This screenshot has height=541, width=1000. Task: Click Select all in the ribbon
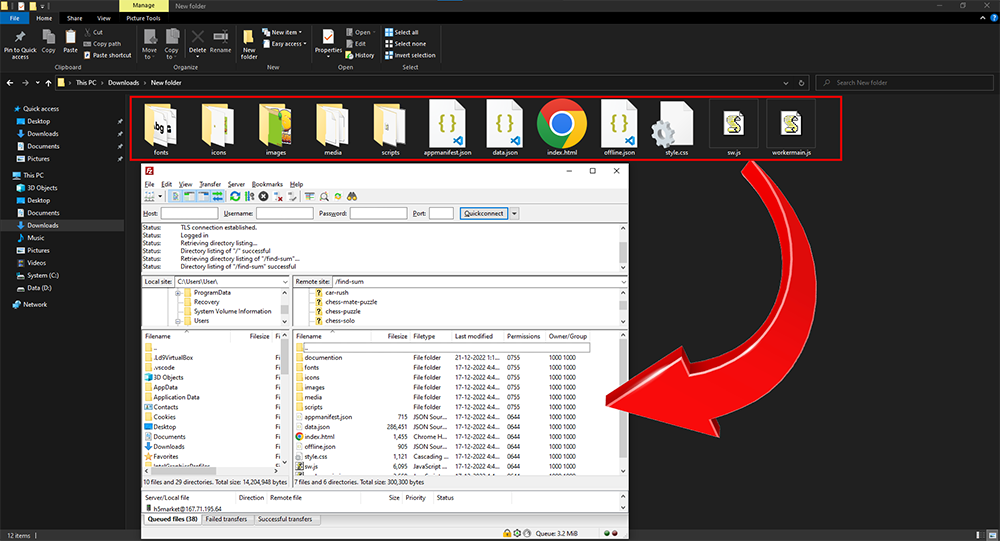(405, 32)
